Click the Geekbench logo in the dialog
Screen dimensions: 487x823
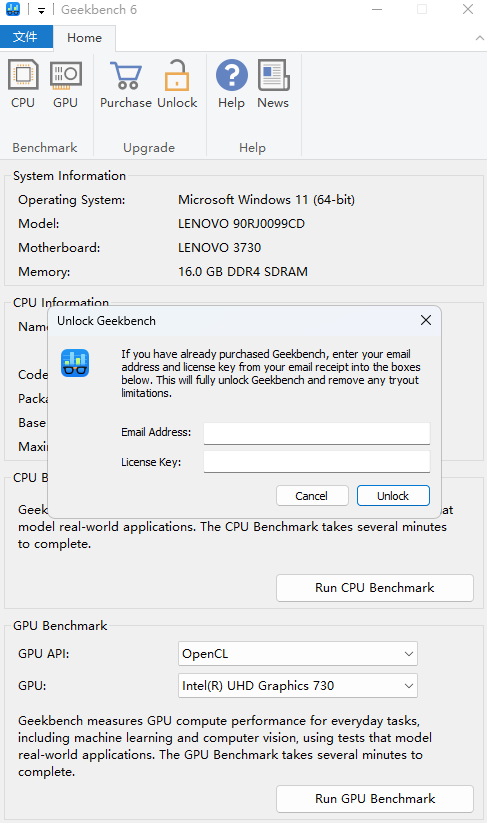point(76,363)
